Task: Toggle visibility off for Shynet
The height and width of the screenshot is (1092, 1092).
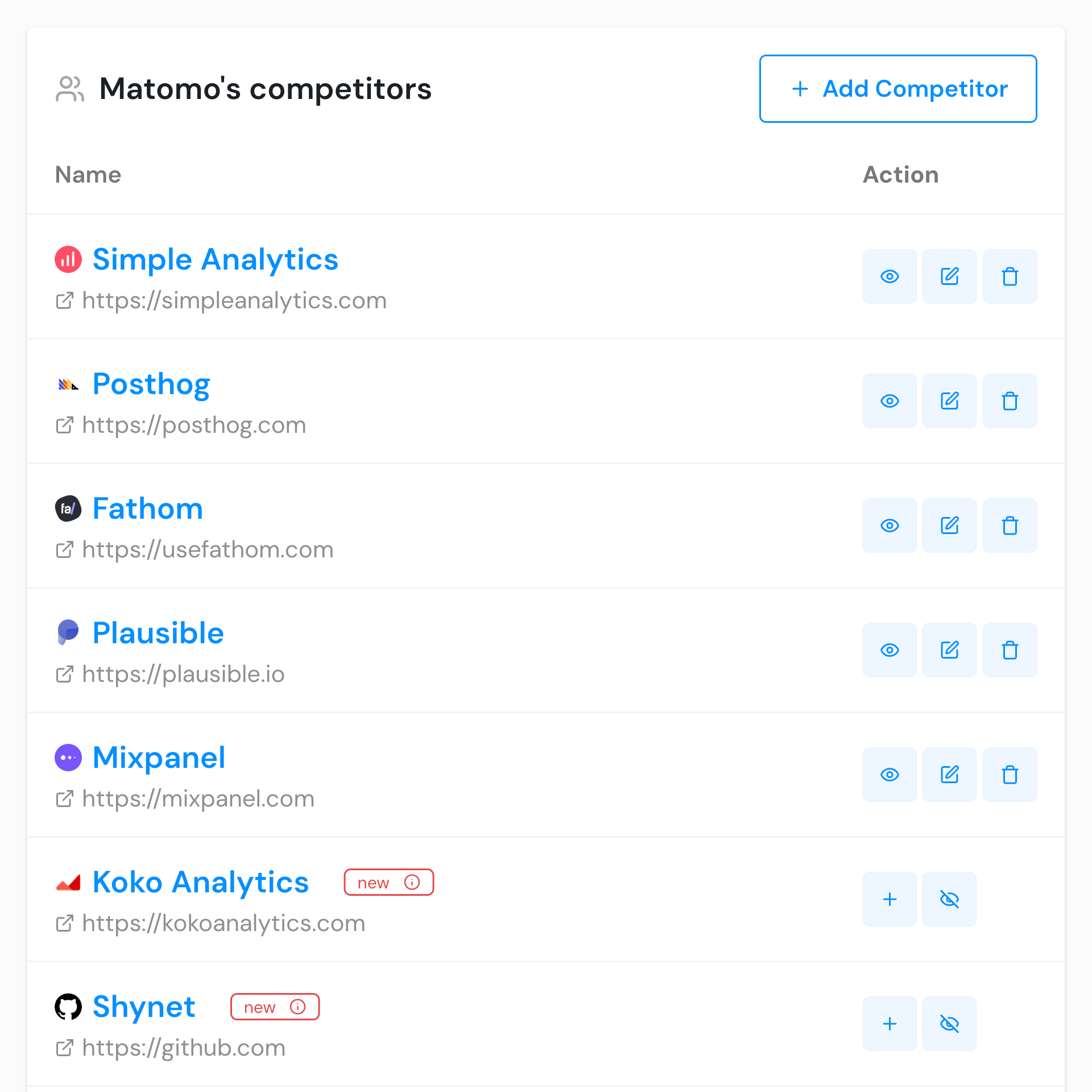Action: (949, 1024)
